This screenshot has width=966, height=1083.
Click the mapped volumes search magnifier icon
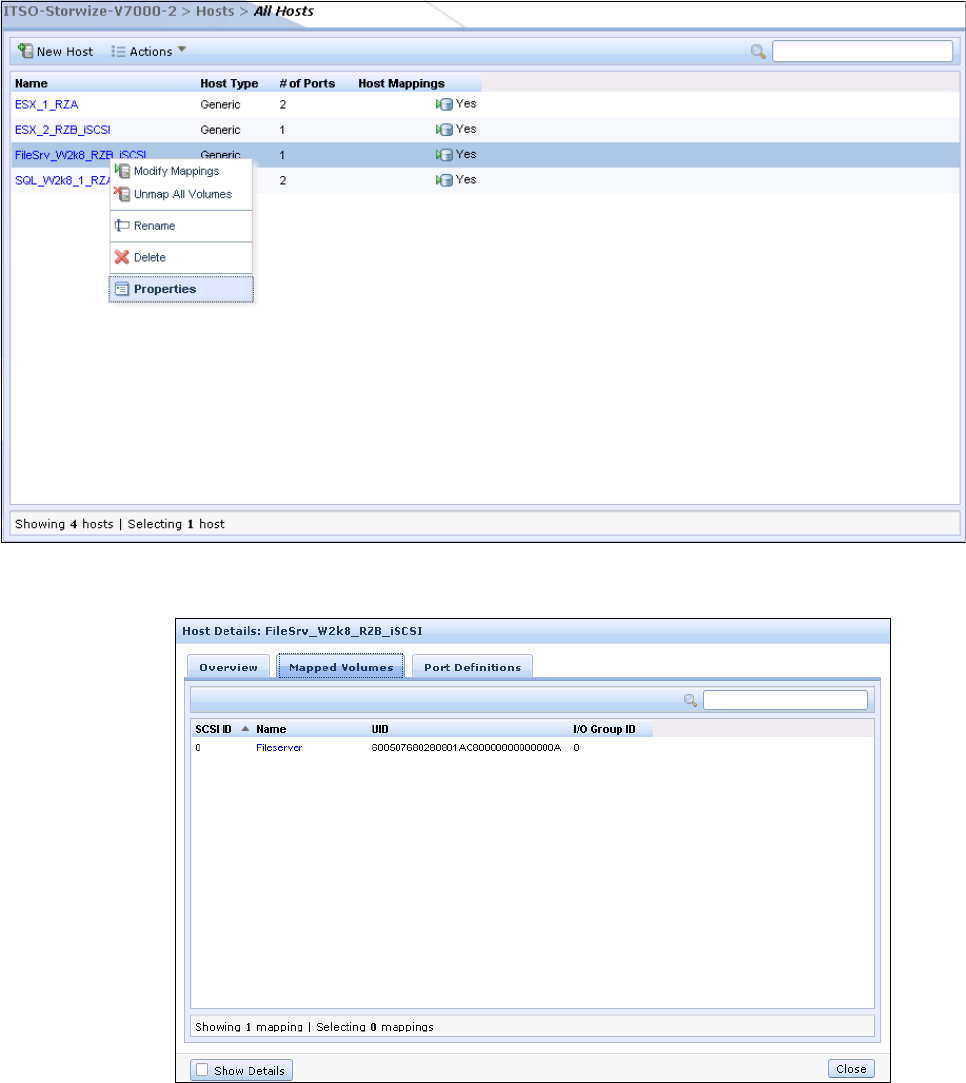click(x=690, y=700)
